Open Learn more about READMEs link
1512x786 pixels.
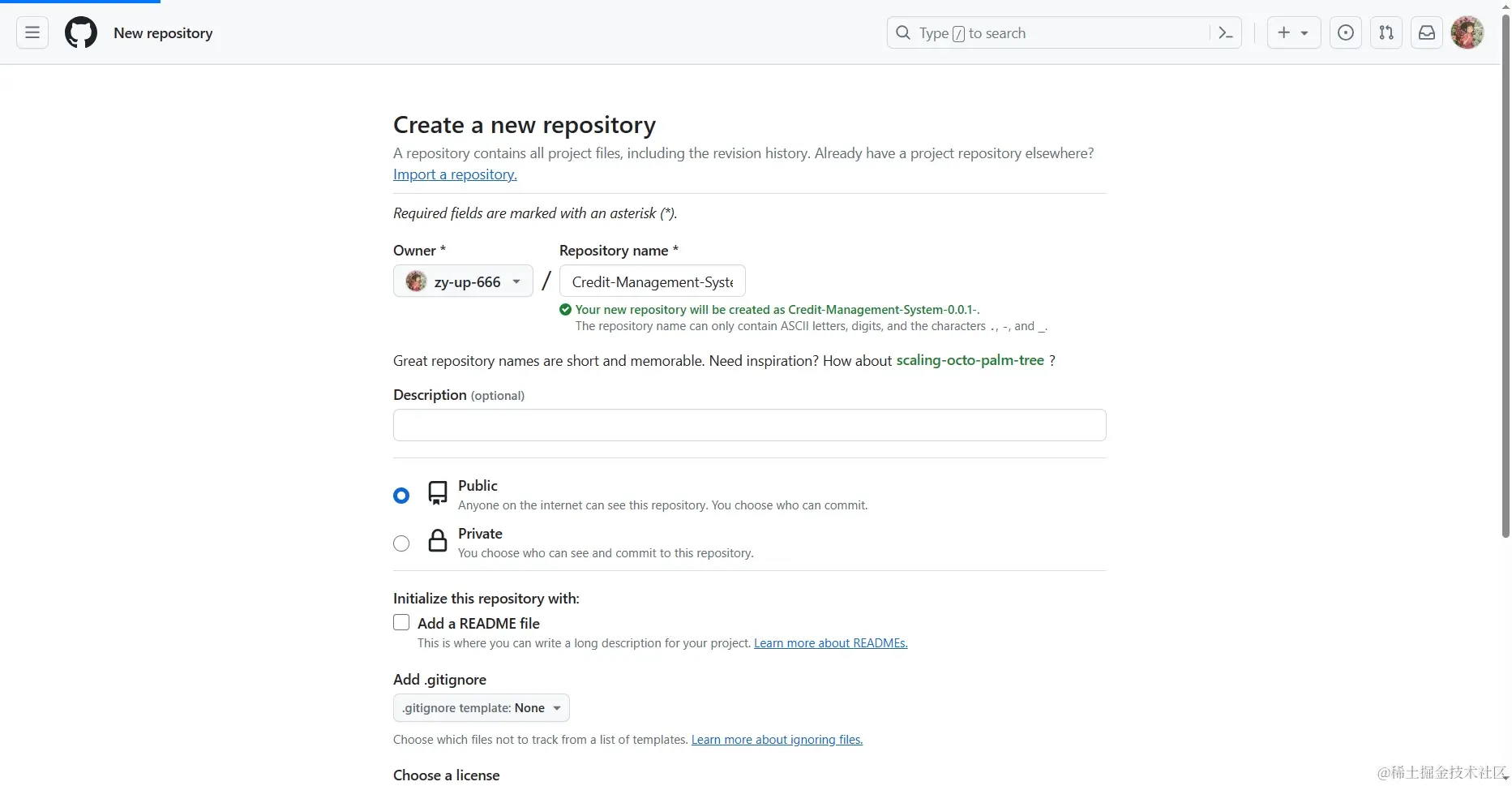pos(830,643)
